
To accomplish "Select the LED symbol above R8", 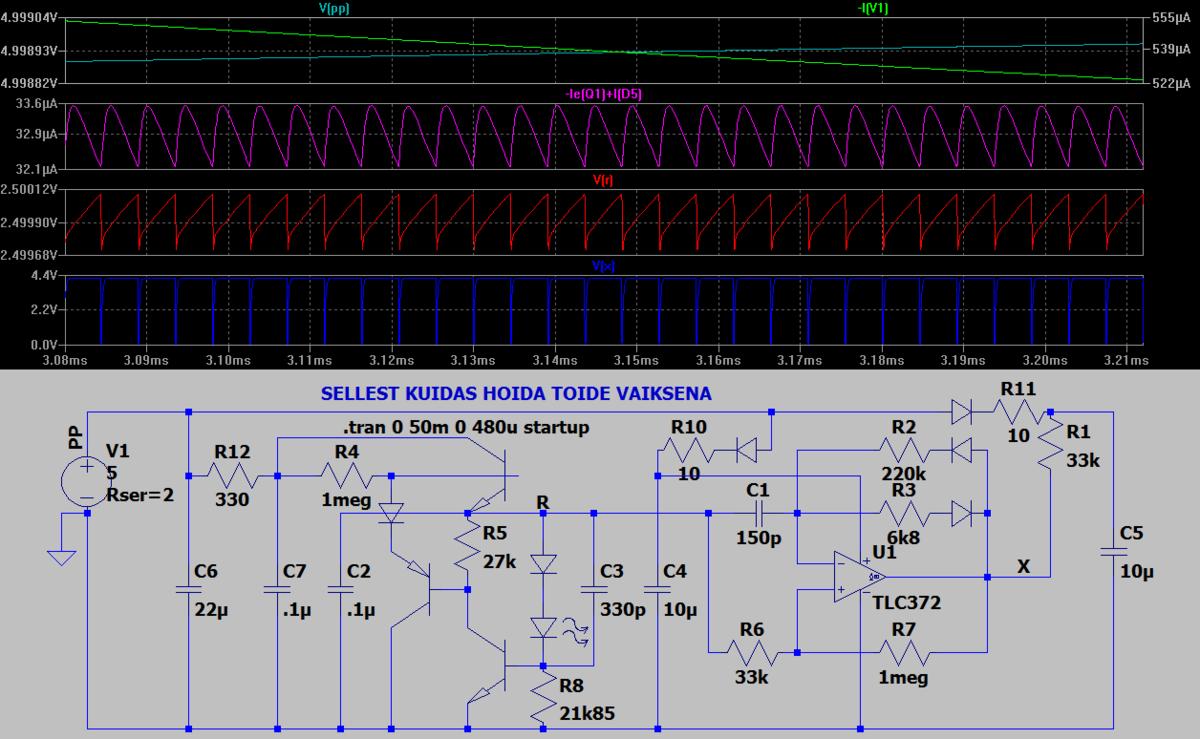I will point(543,627).
